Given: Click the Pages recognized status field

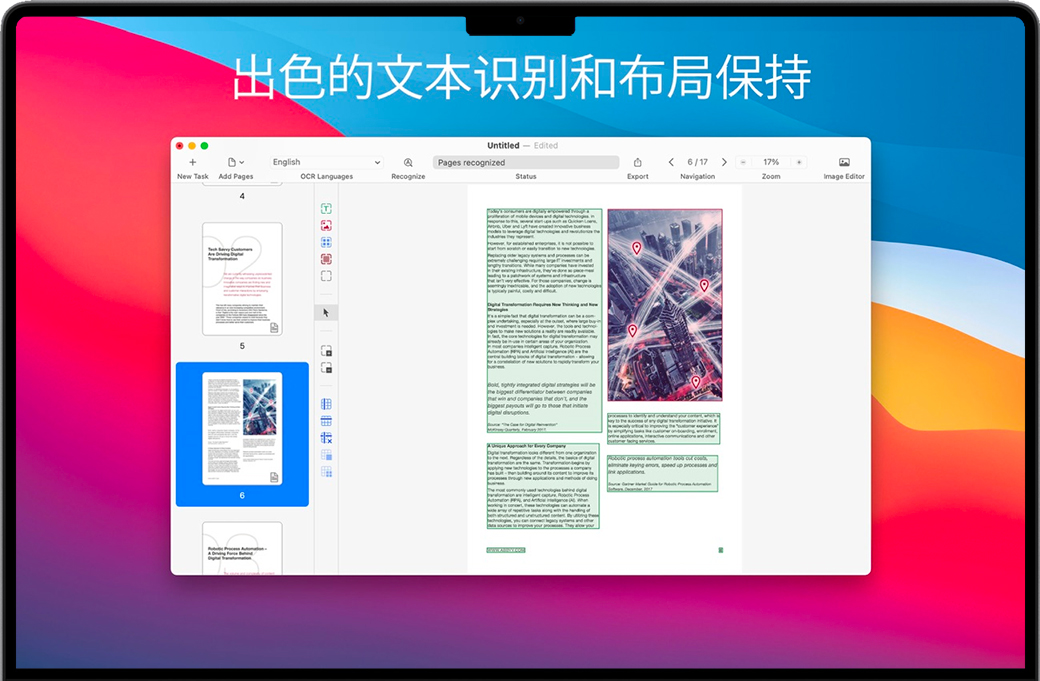Looking at the screenshot, I should [x=526, y=162].
